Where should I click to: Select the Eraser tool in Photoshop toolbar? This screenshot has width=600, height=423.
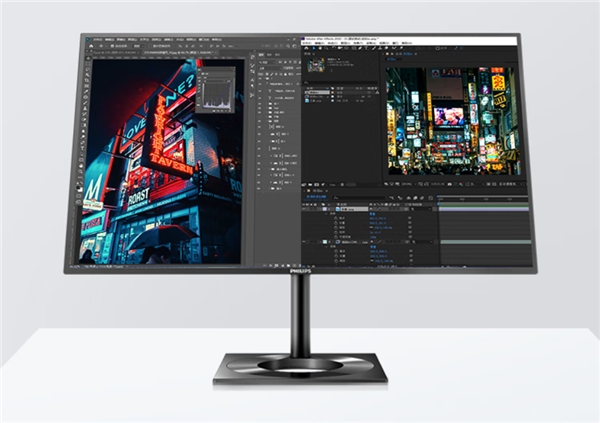point(85,119)
